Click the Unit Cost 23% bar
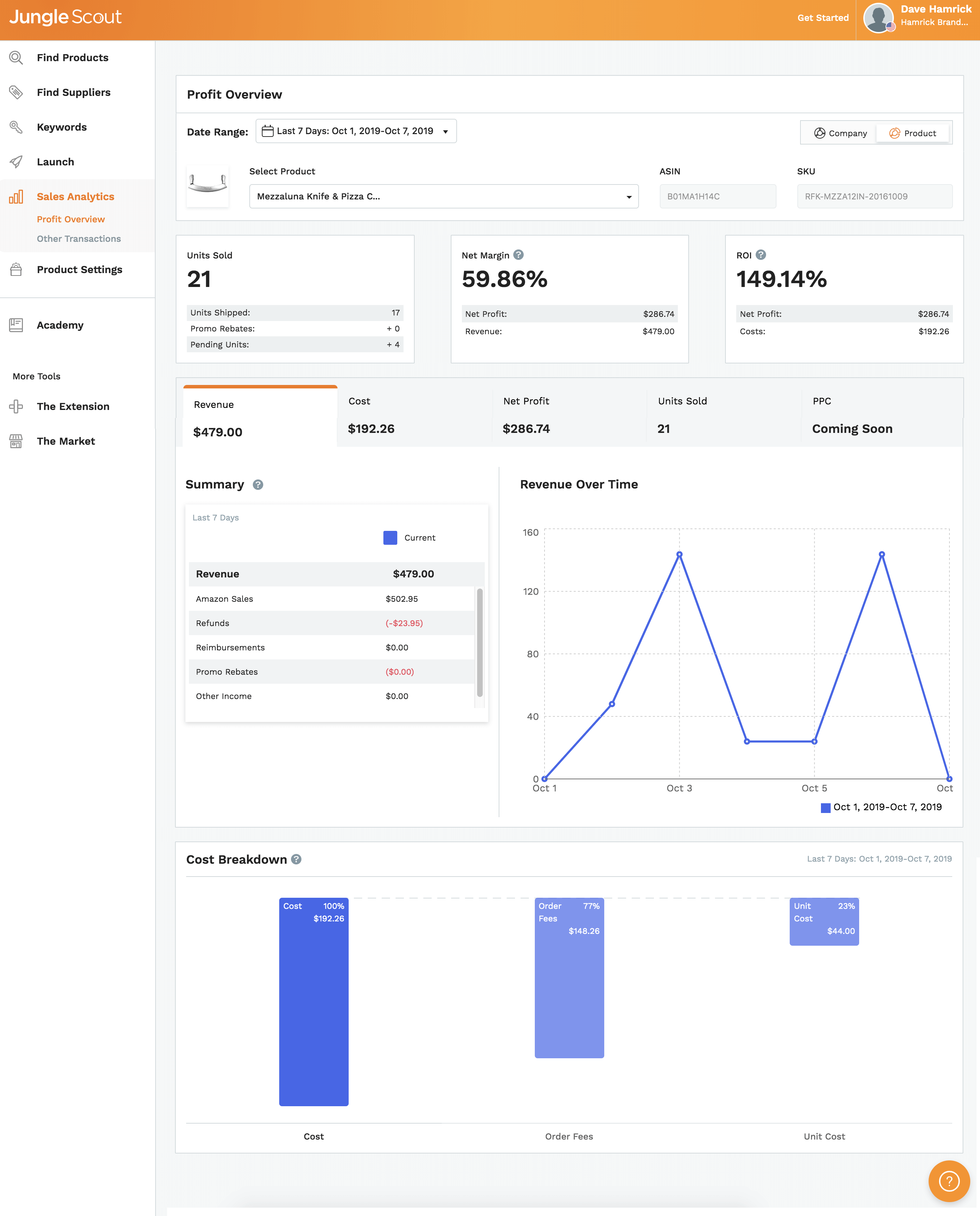This screenshot has width=980, height=1216. click(824, 921)
